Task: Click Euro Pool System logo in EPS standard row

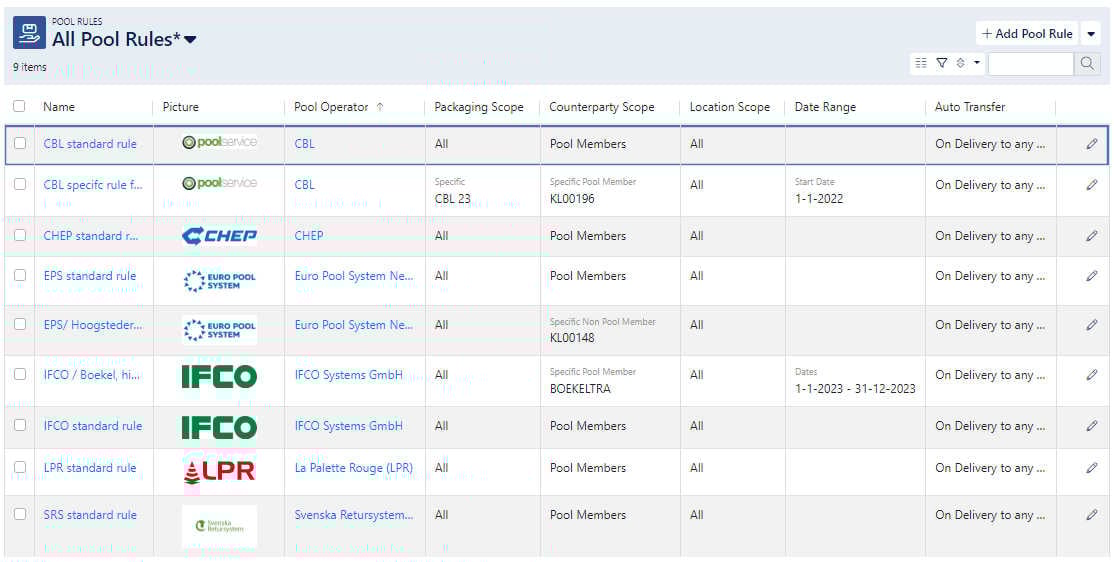Action: click(x=220, y=281)
